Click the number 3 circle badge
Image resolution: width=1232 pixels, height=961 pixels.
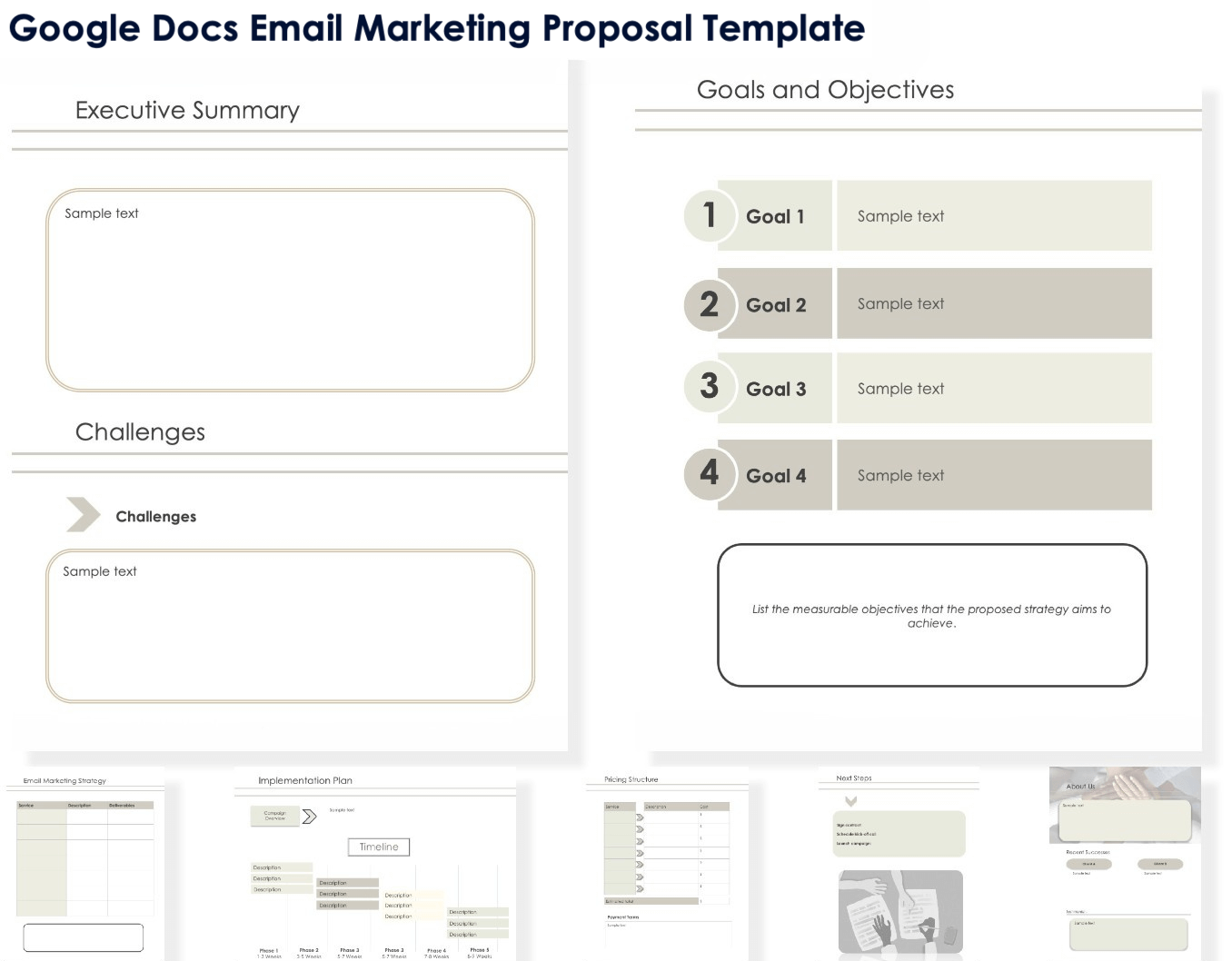710,386
